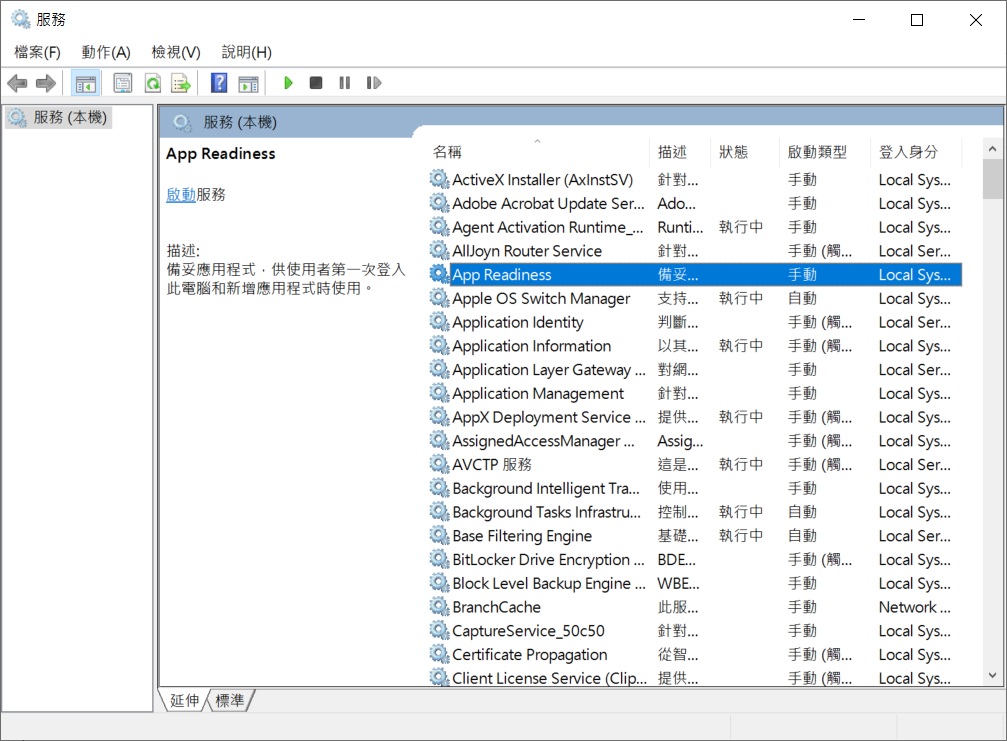Restart the service with restart icon
The width and height of the screenshot is (1007, 741).
374,83
